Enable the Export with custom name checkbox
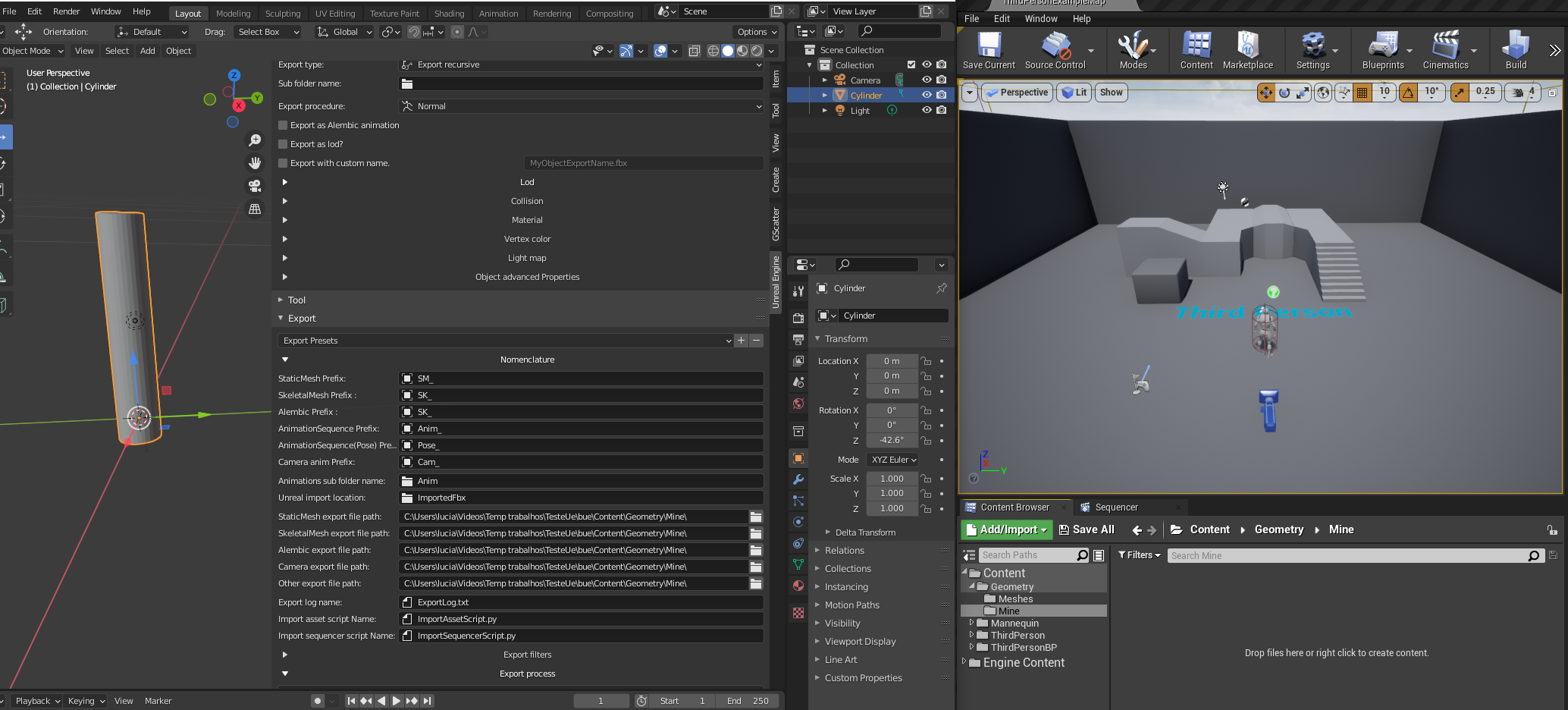The image size is (1568, 710). click(x=282, y=162)
